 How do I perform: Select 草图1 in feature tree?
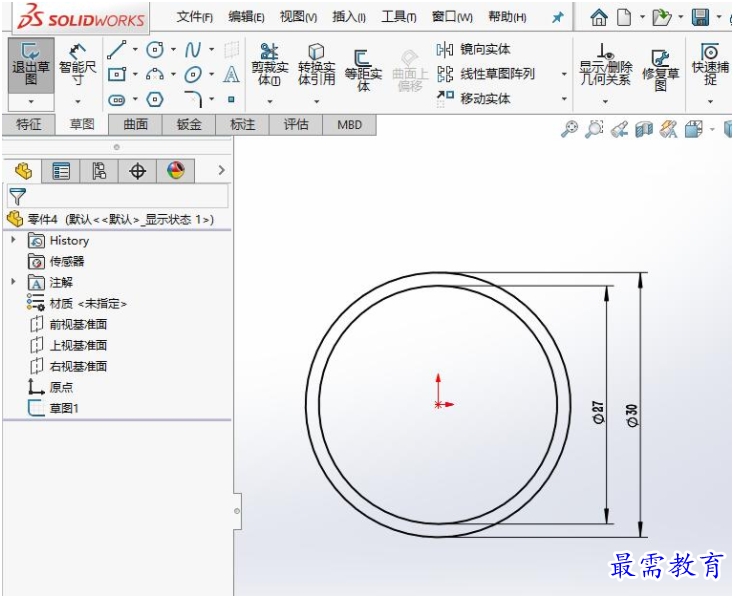(54, 408)
